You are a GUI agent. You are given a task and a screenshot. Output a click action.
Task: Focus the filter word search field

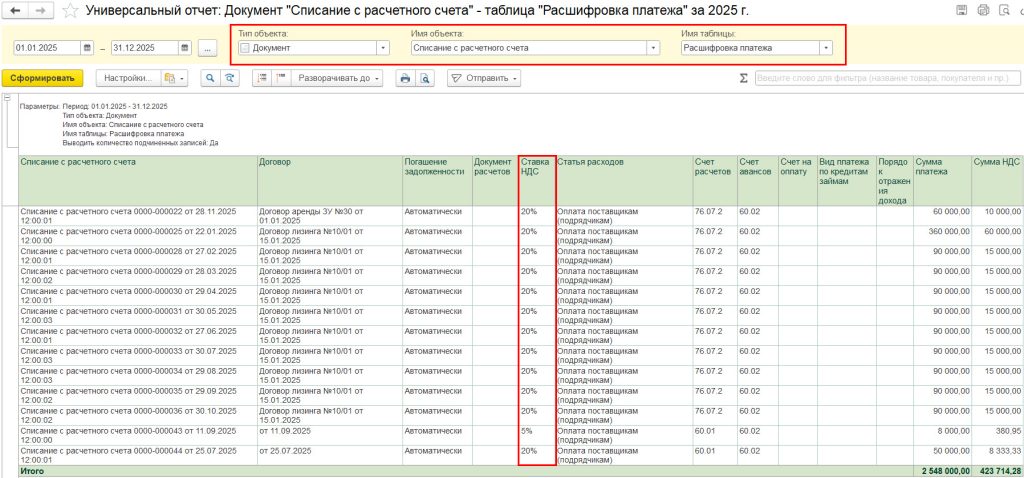click(886, 78)
